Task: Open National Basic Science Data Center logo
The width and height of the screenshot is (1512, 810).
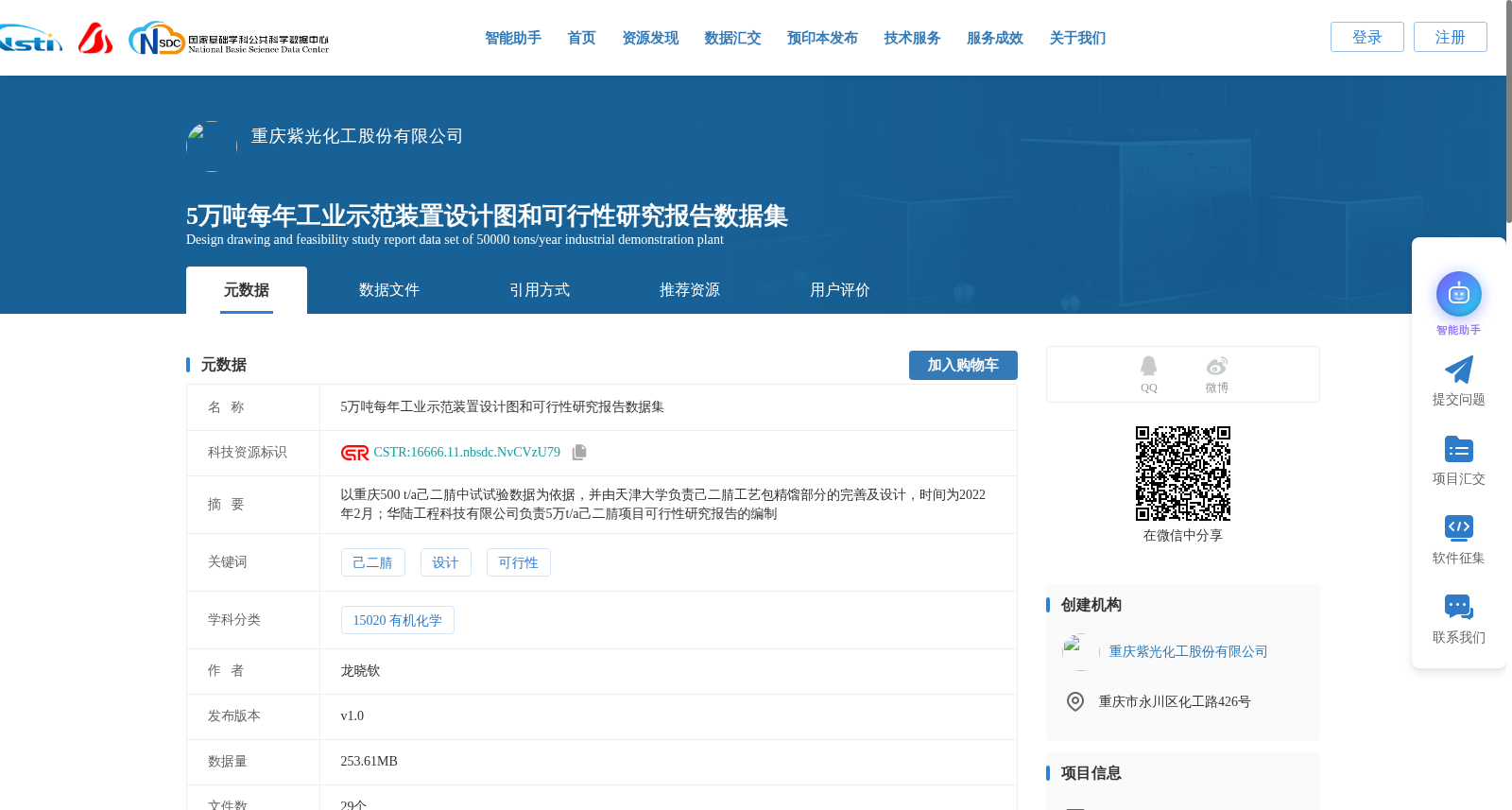Action: (229, 38)
